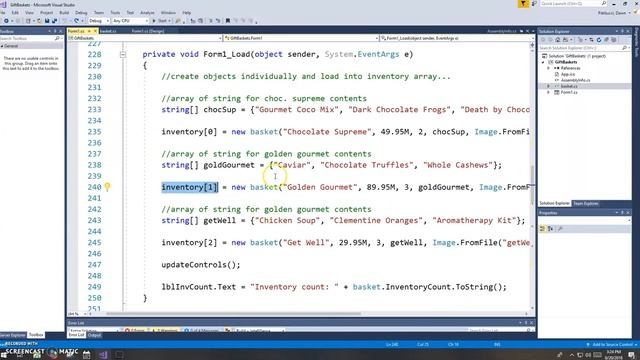Switch to the Output tab
640x360 pixels.
pos(94,335)
